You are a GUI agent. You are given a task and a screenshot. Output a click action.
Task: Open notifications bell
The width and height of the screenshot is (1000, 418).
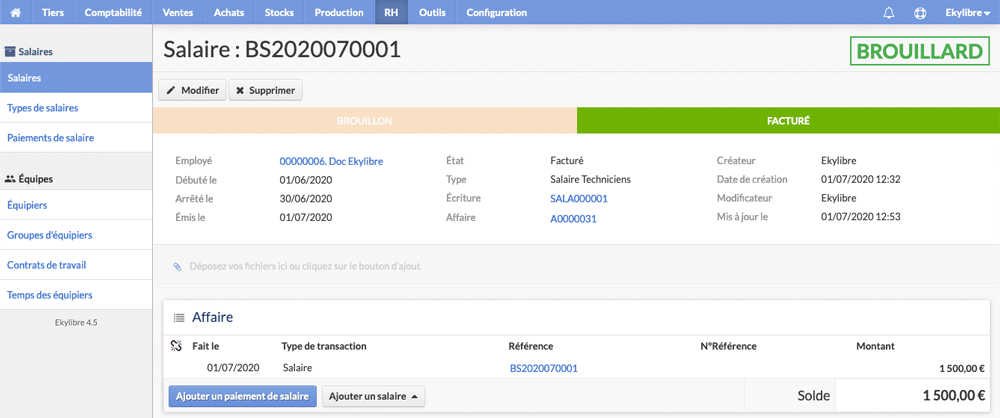pyautogui.click(x=888, y=12)
